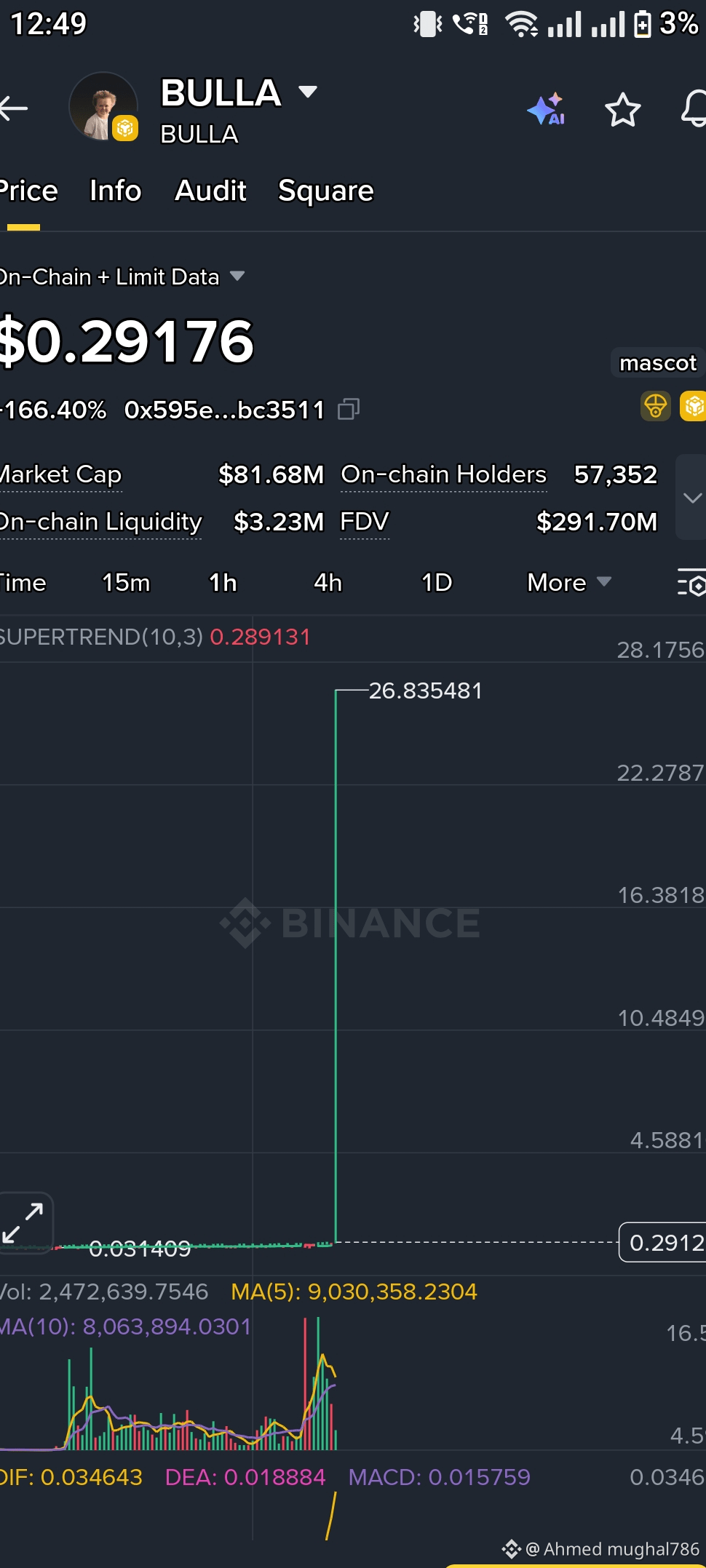Switch to the Info tab
This screenshot has height=1568, width=706.
tap(115, 191)
